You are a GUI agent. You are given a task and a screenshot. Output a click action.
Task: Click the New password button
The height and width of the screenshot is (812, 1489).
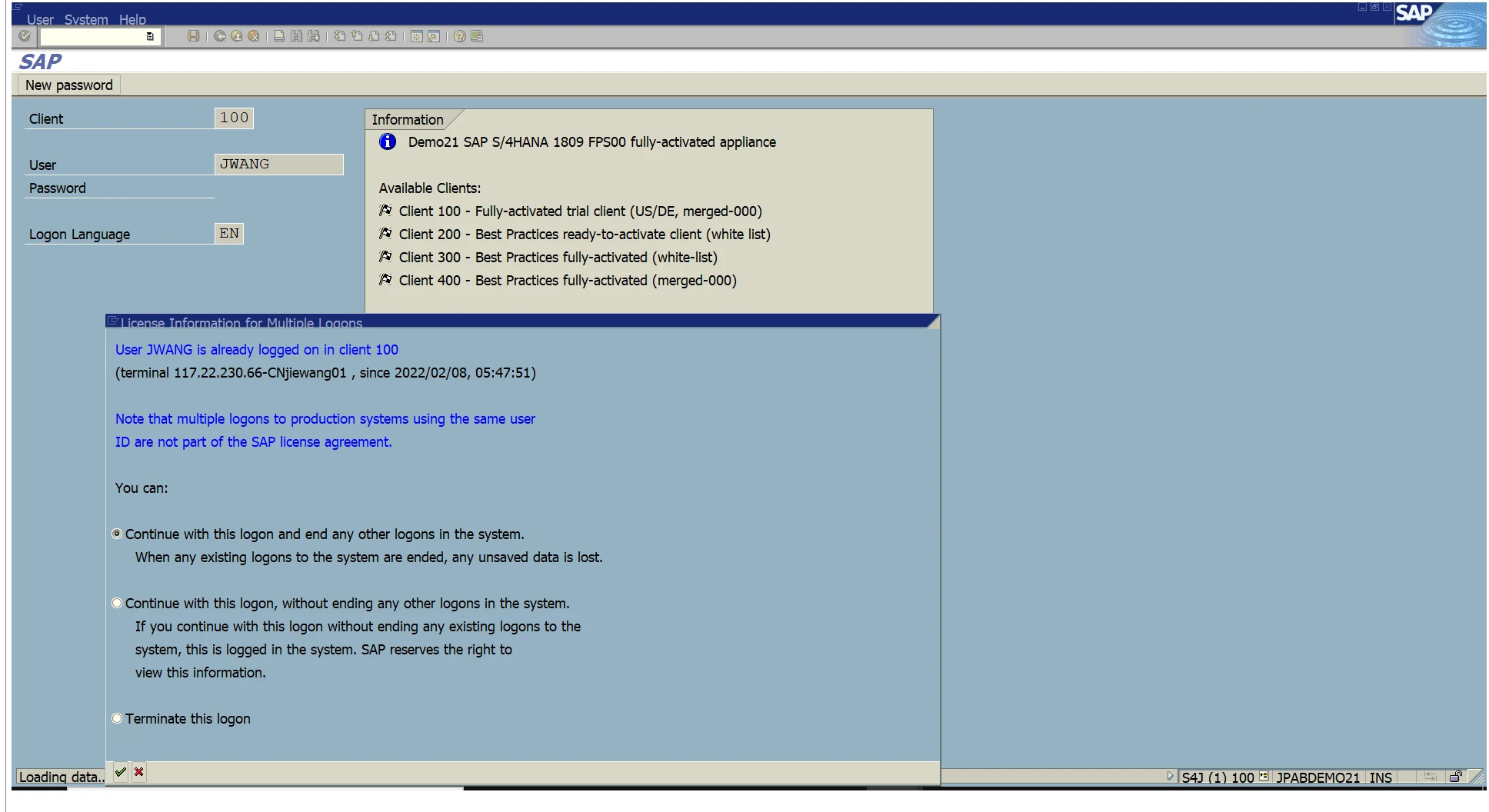coord(68,85)
